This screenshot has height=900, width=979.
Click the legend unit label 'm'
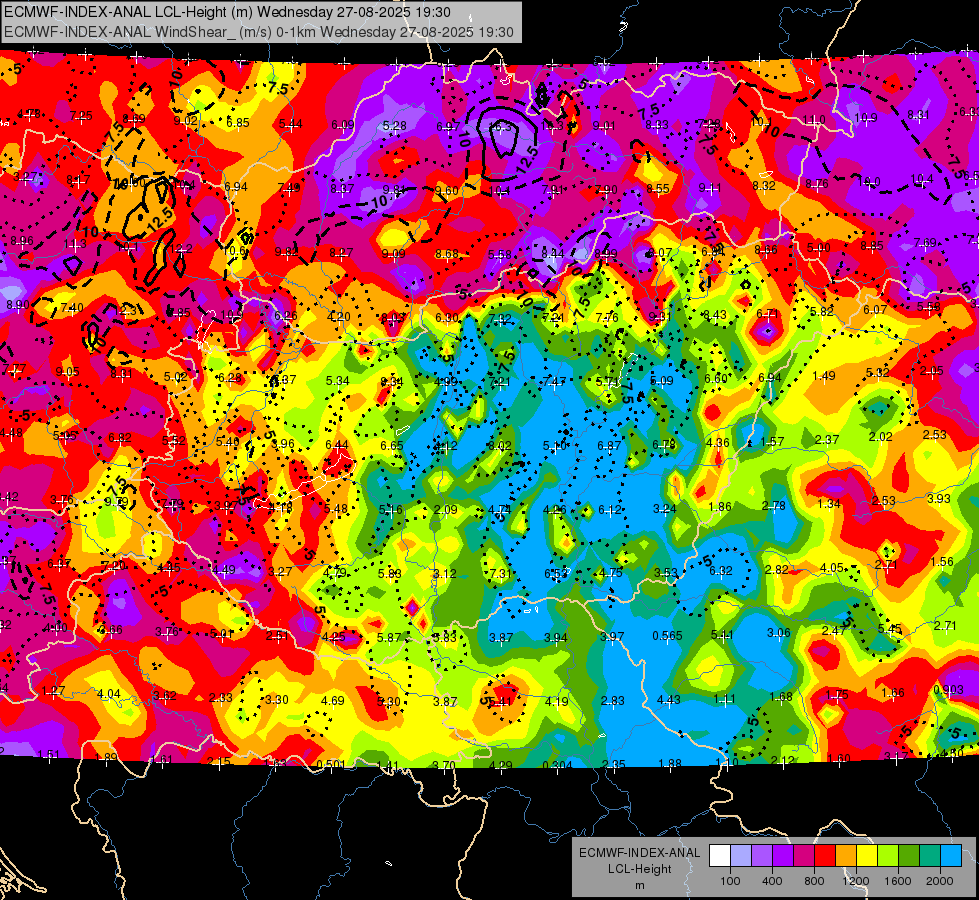pyautogui.click(x=640, y=885)
